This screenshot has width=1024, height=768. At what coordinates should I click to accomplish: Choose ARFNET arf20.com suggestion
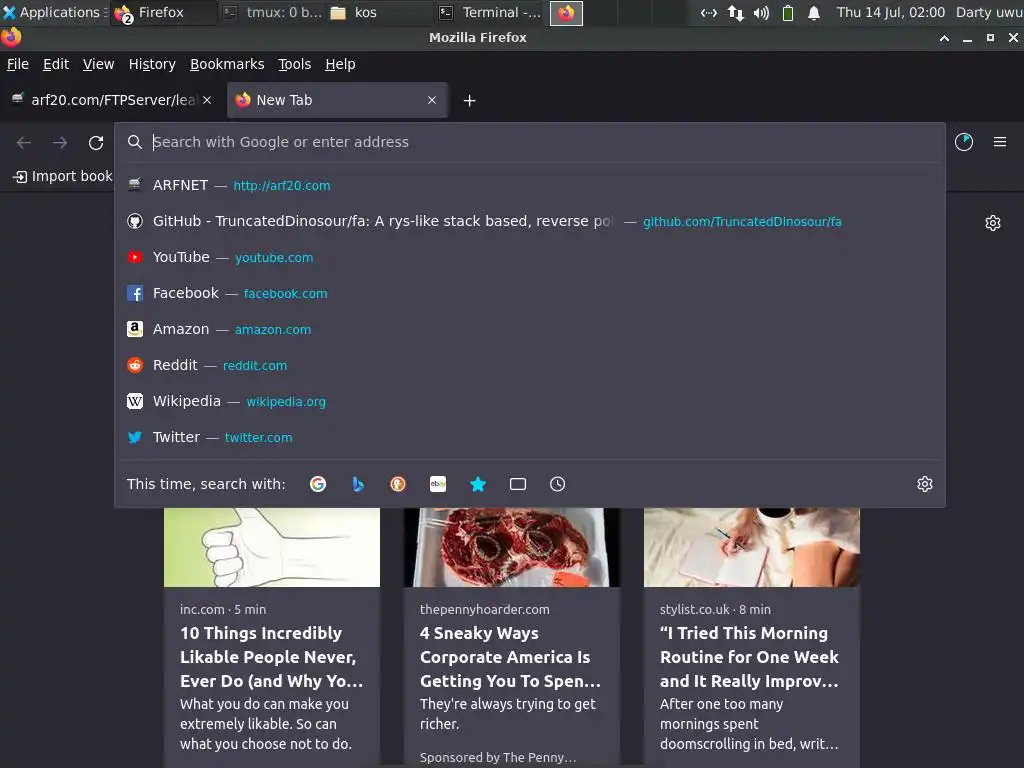click(530, 185)
